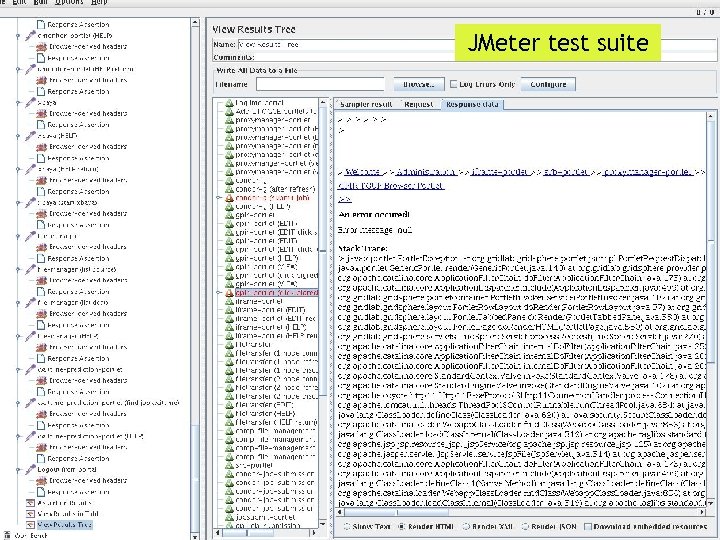Click pipette icon of xbaya (start xbaya)
The width and height of the screenshot is (720, 540).
pyautogui.click(x=30, y=202)
